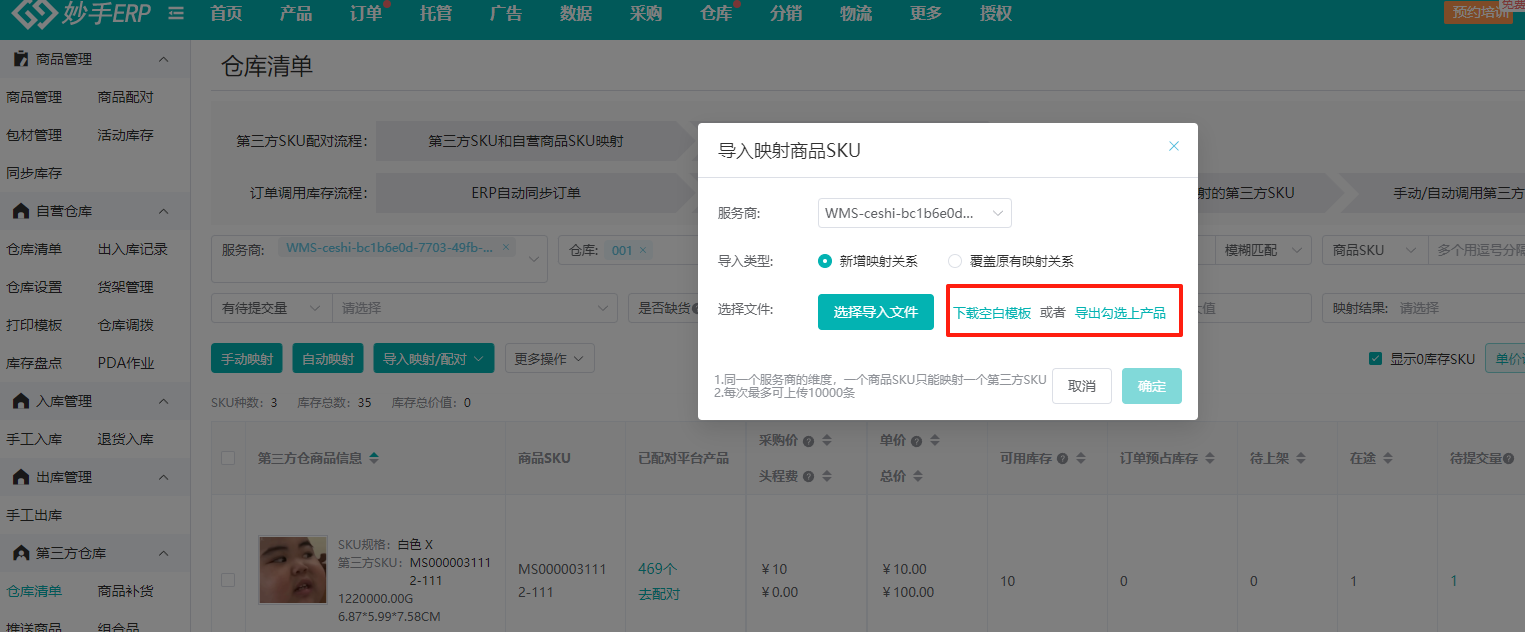Toggle the 显示0库存SKU checkbox

pyautogui.click(x=1375, y=358)
